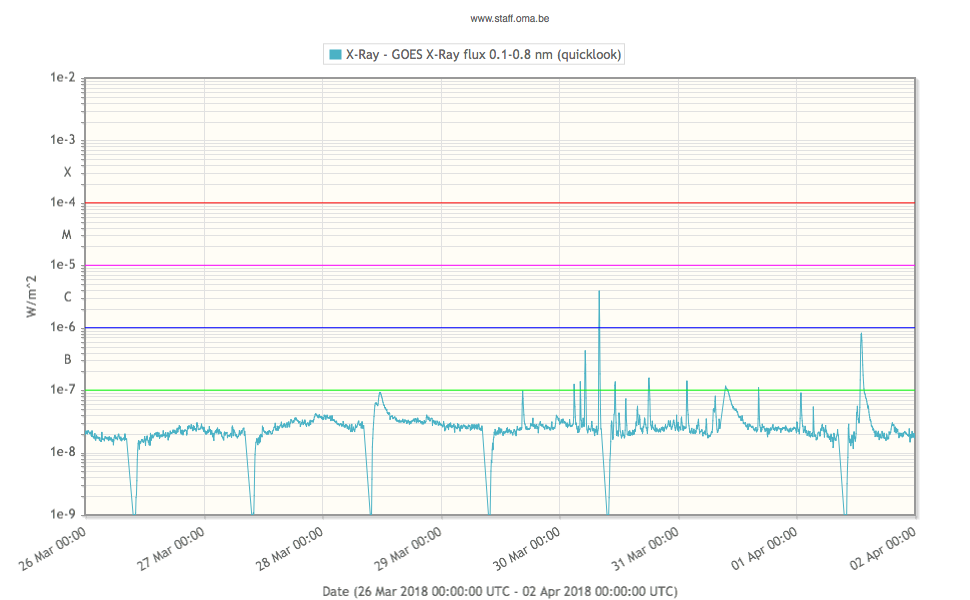Click the tallest C-class flare peak on 30 Mar
Image resolution: width=970 pixels, height=600 pixels.
pyautogui.click(x=599, y=292)
